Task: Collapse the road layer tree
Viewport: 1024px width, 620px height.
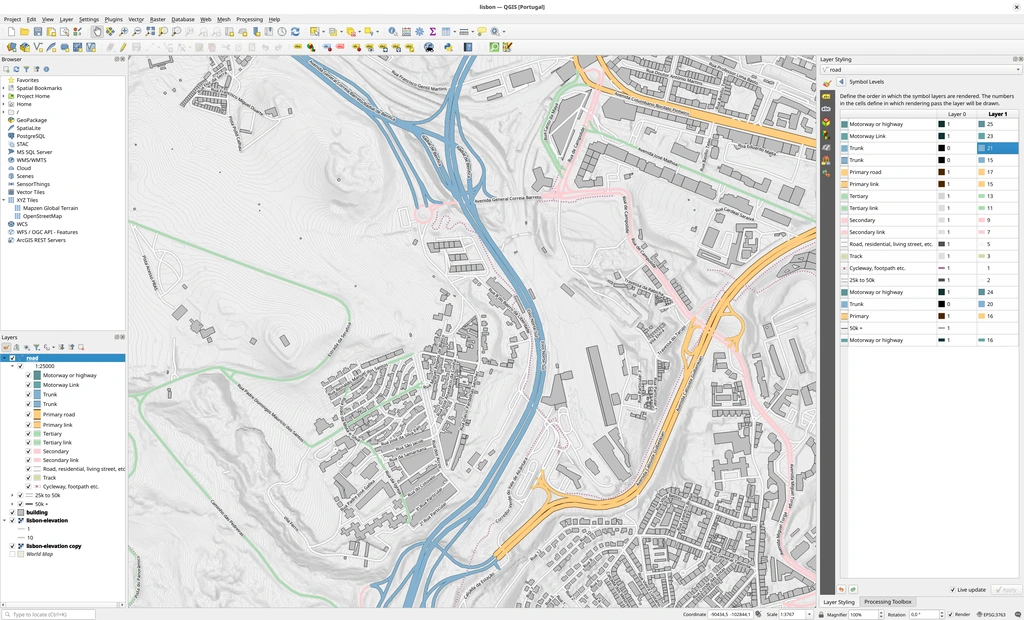Action: (x=6, y=357)
